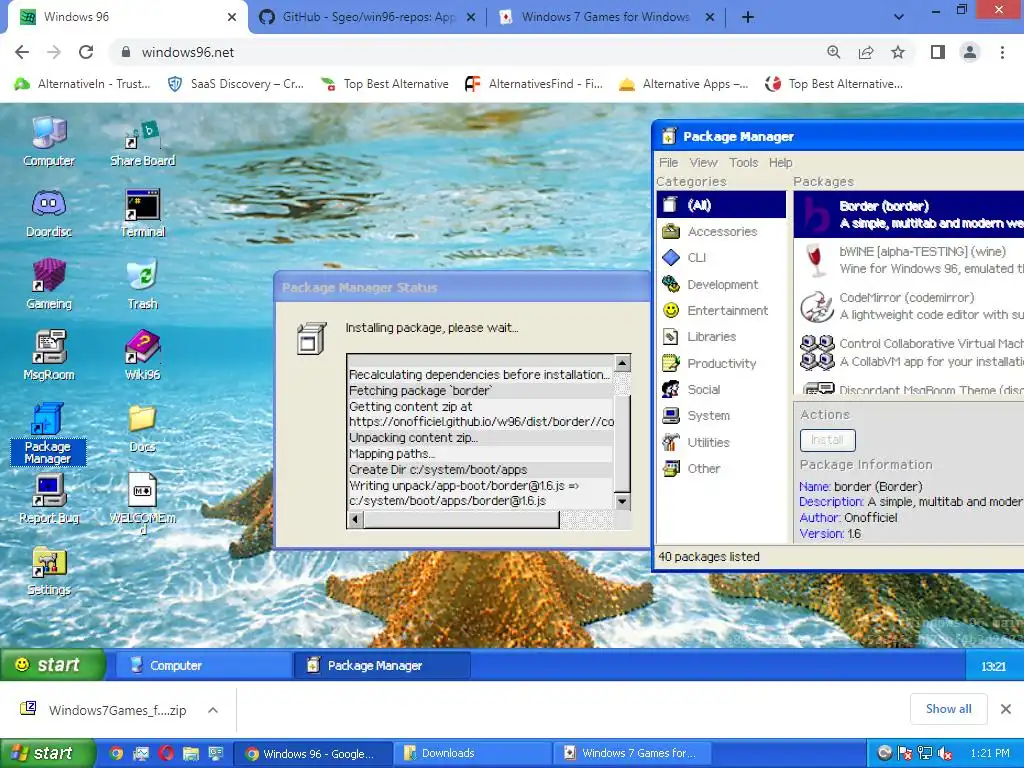
Task: Launch MsgRoom from the desktop
Action: pyautogui.click(x=49, y=356)
